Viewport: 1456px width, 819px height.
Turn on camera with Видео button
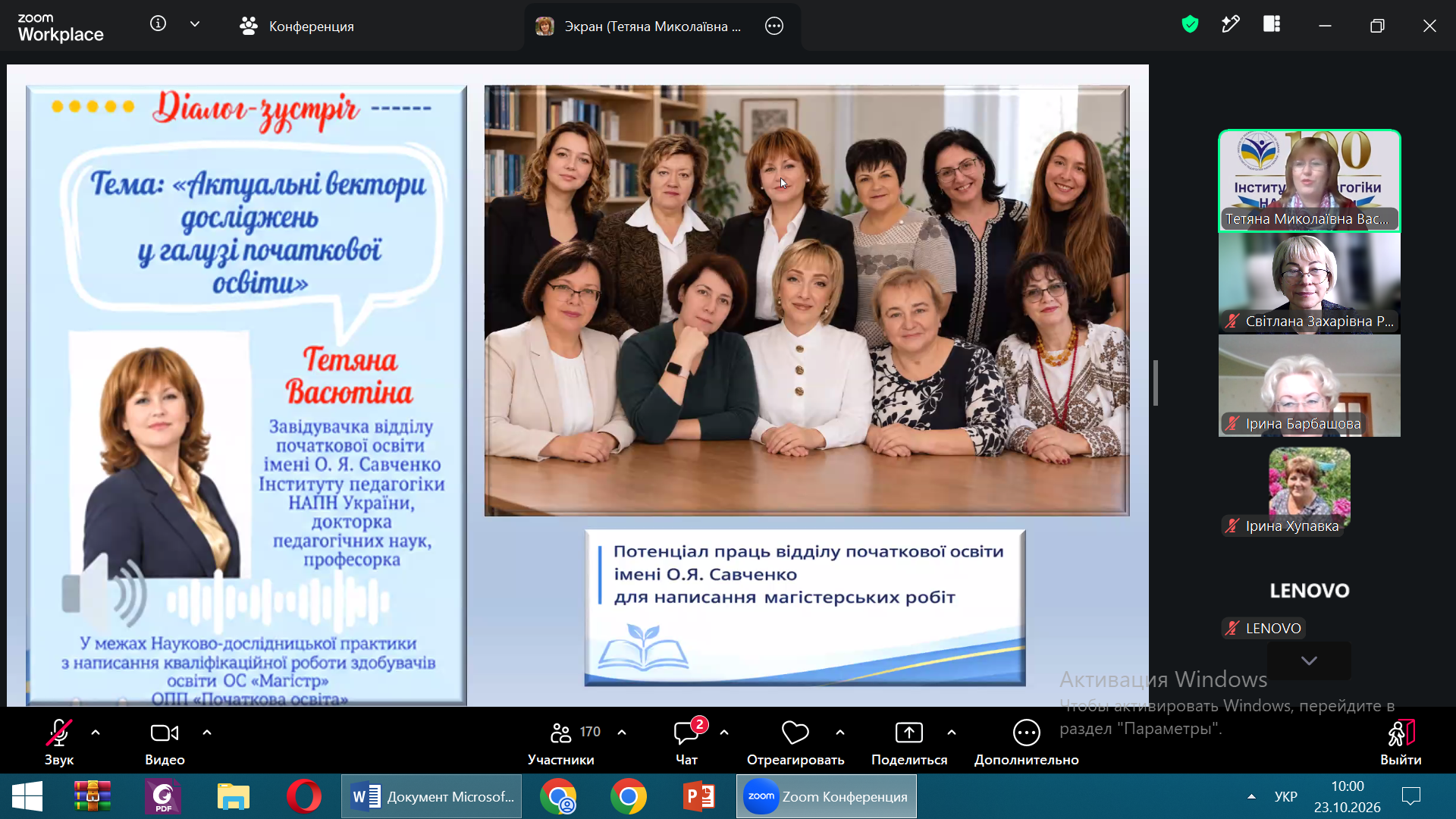click(x=165, y=742)
